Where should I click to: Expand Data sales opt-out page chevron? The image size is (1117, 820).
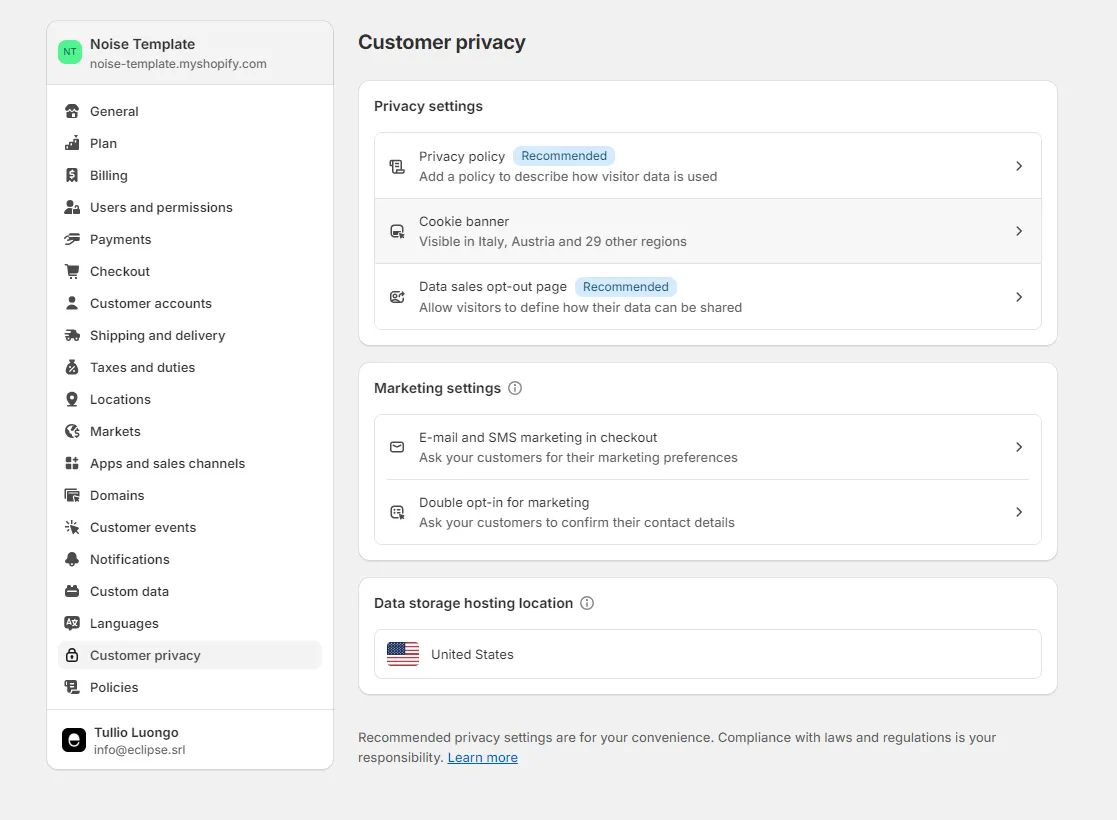point(1019,297)
